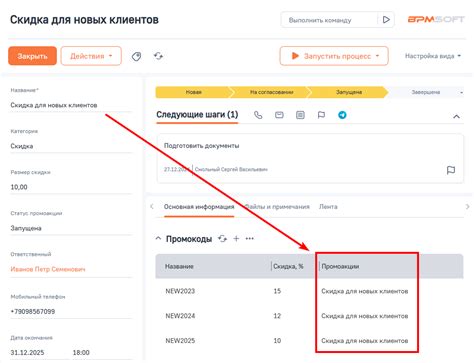Viewport: 474px width, 363px height.
Task: Click the BPMSoft logo
Action: tap(436, 19)
